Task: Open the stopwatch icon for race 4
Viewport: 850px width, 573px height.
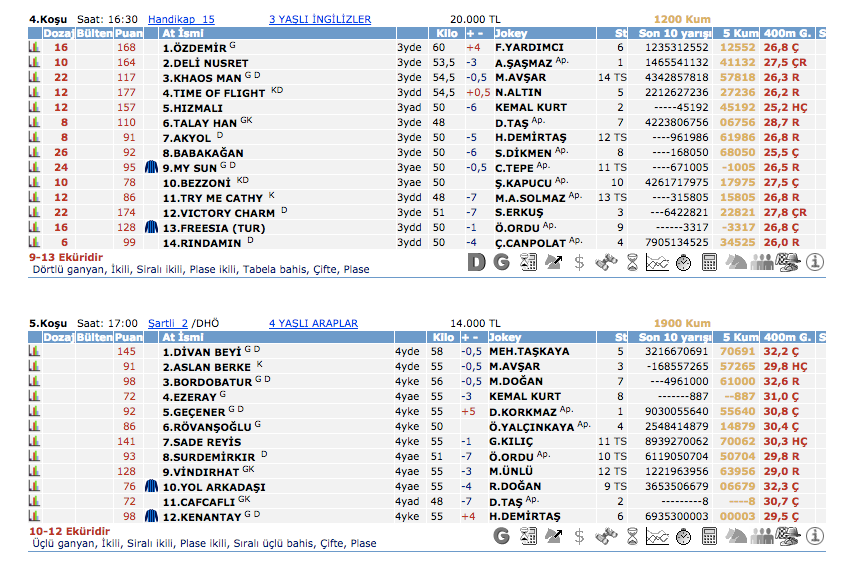Action: tap(684, 262)
